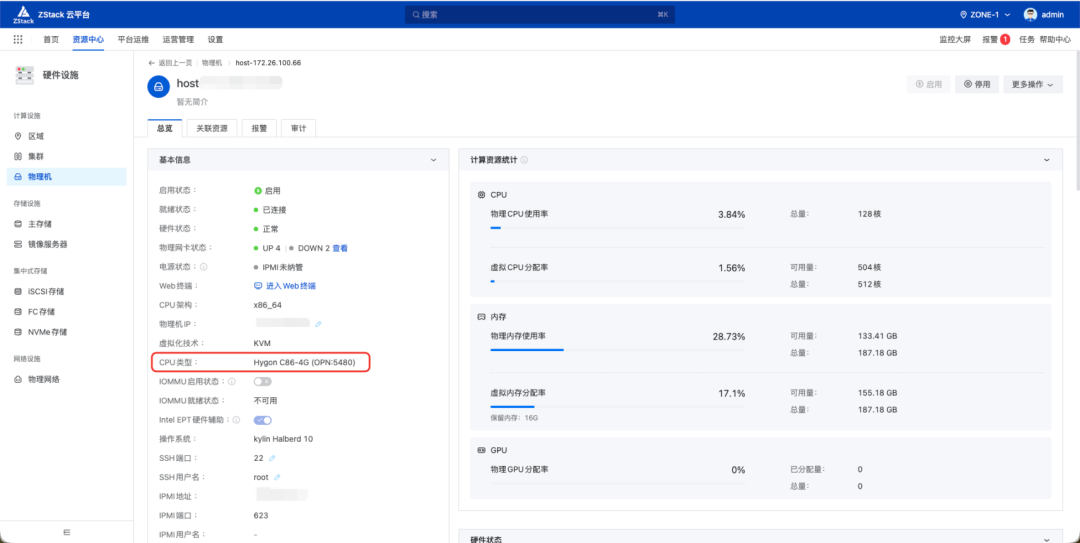
Task: Toggle the IOMMU启用状态 switch
Action: [263, 381]
